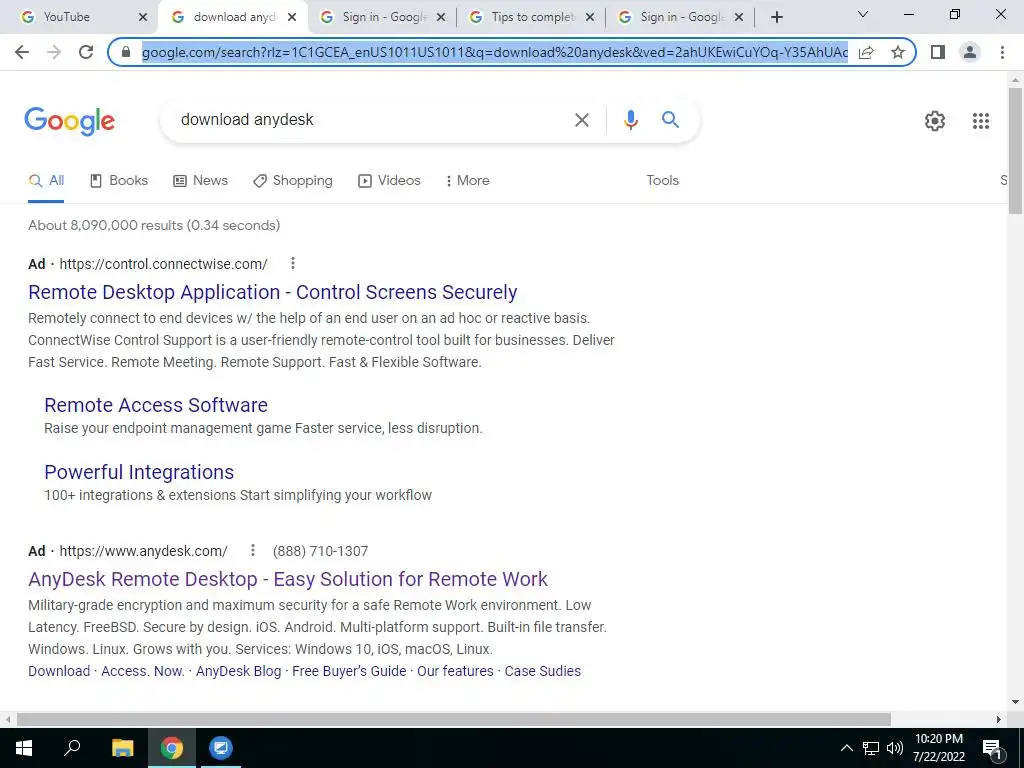Viewport: 1024px width, 768px height.
Task: Switch to the YouTube browser tab
Action: [76, 17]
